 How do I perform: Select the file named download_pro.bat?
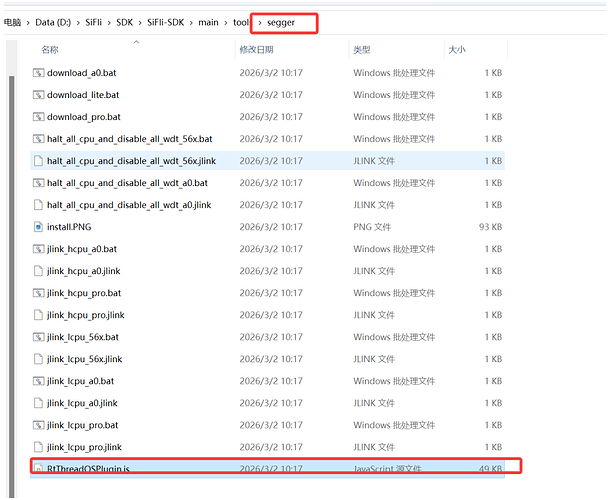pyautogui.click(x=84, y=117)
